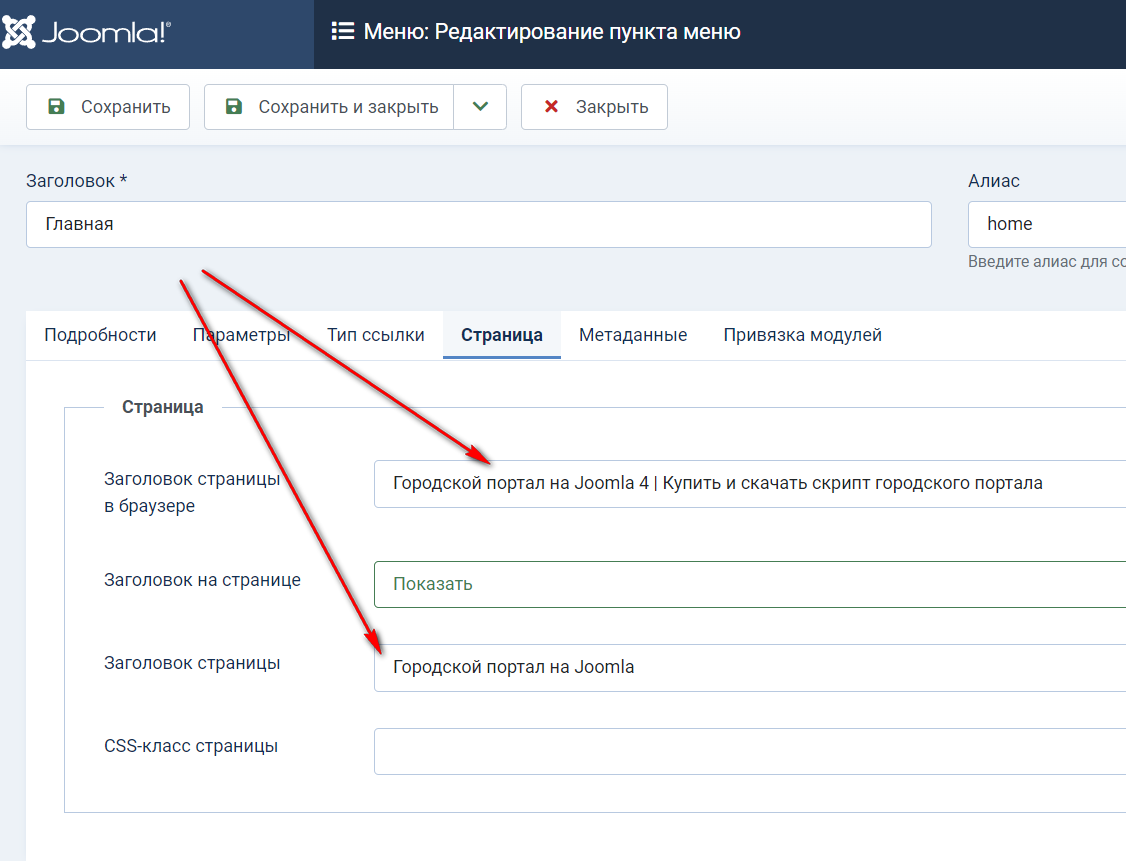Click the Алиас field containing home
Viewport: 1126px width, 861px height.
pyautogui.click(x=1045, y=225)
